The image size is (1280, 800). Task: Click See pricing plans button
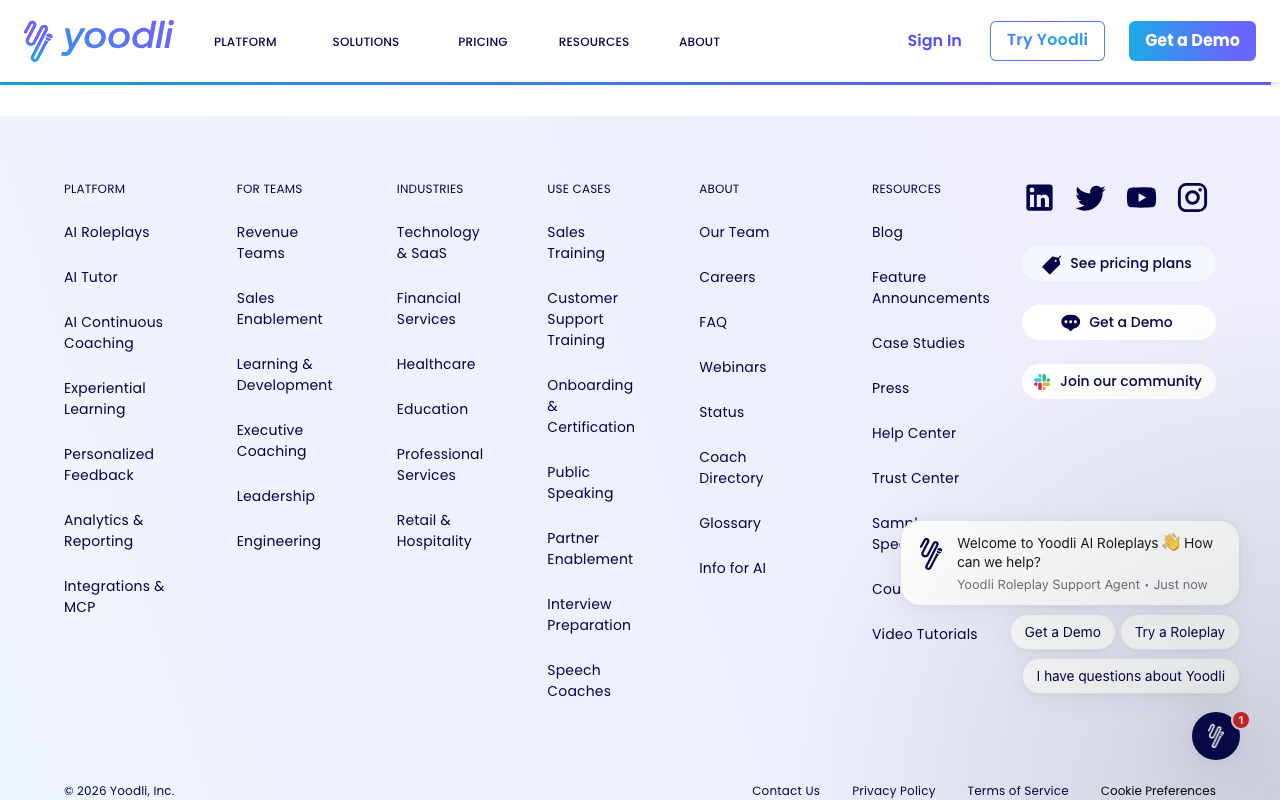click(x=1119, y=264)
